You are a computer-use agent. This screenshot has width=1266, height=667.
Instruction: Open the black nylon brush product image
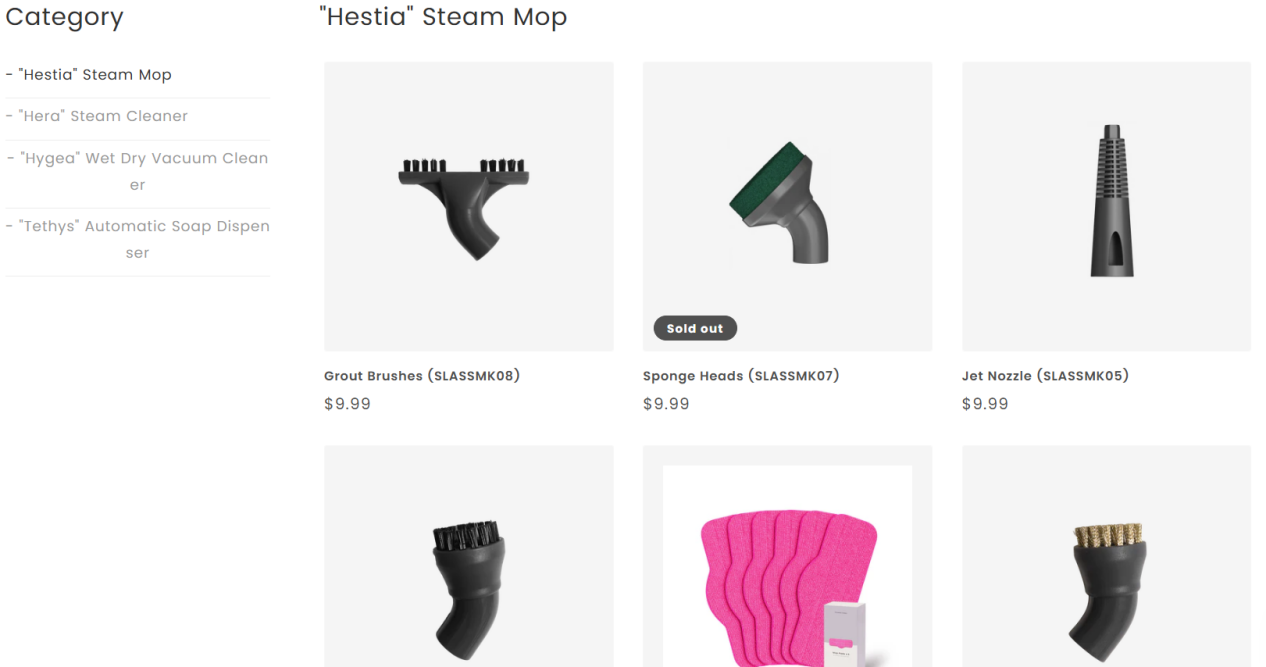point(468,556)
